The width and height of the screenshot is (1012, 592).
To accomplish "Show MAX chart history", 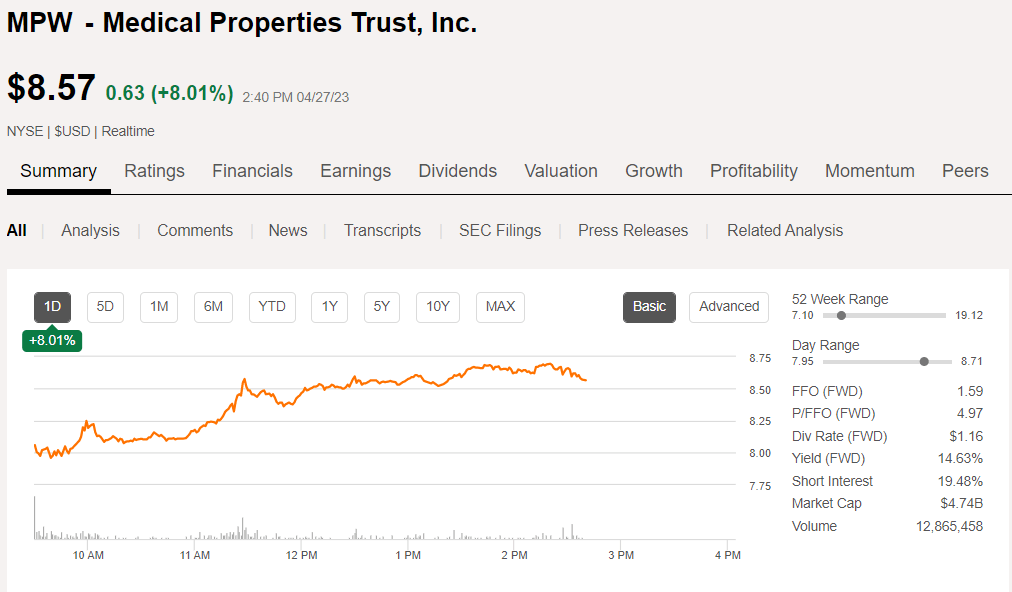I will [x=500, y=307].
